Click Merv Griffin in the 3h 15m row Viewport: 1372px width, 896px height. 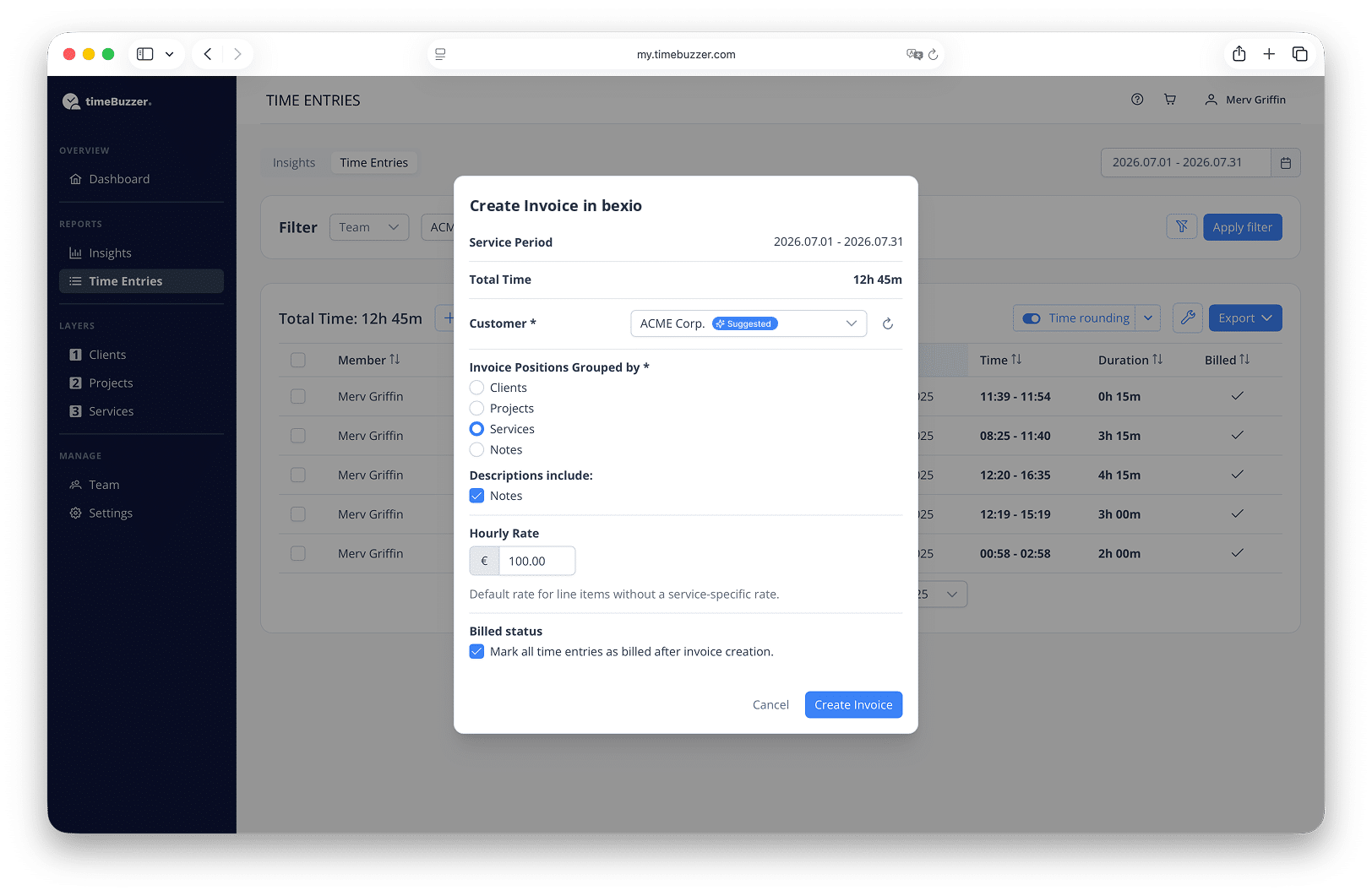coord(371,436)
